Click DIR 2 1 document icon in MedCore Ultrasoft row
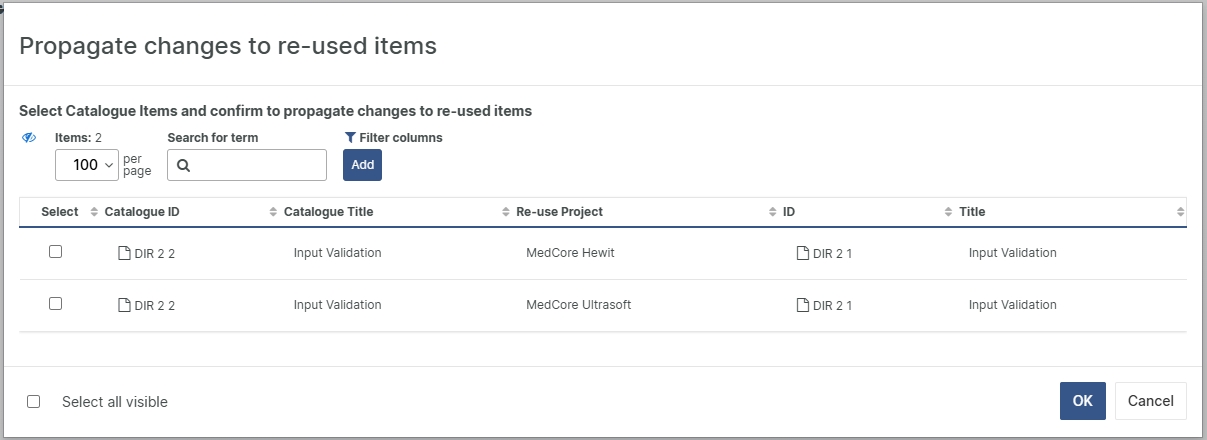 (802, 305)
